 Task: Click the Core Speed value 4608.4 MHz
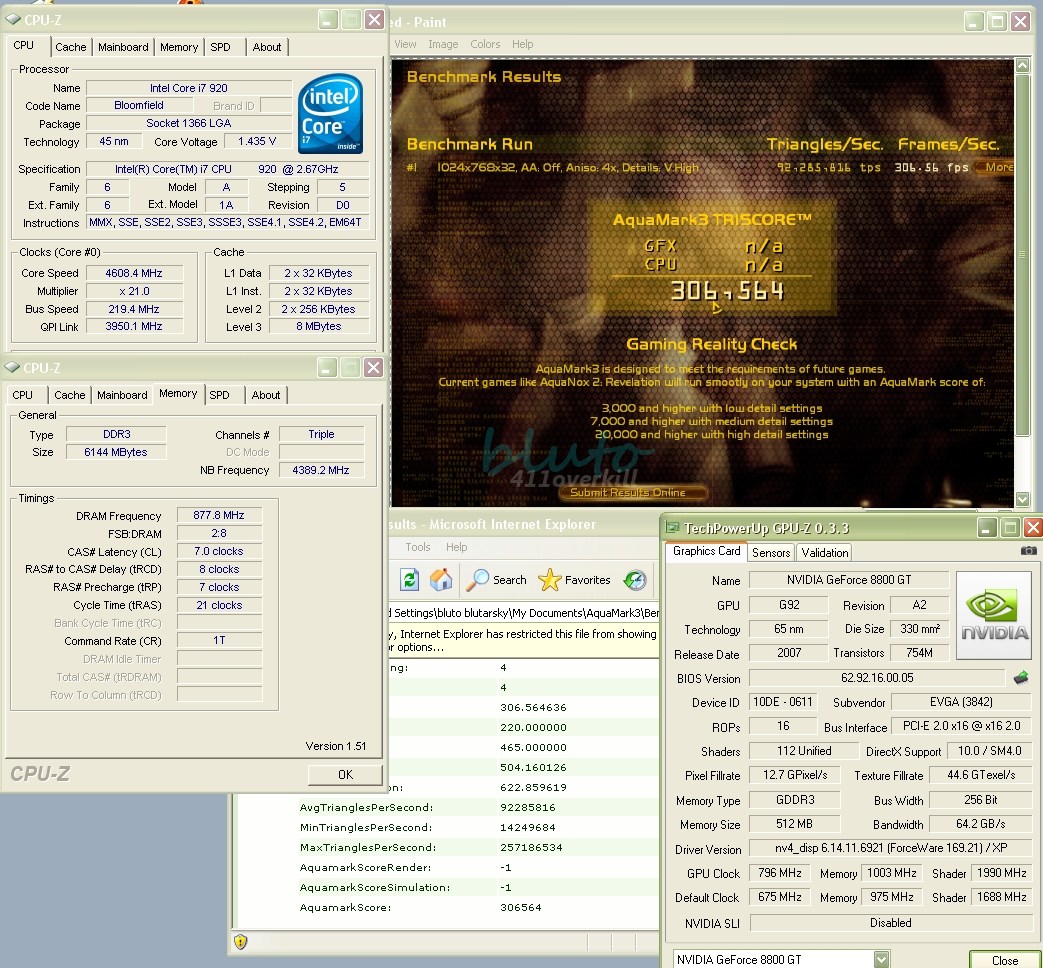click(x=134, y=273)
